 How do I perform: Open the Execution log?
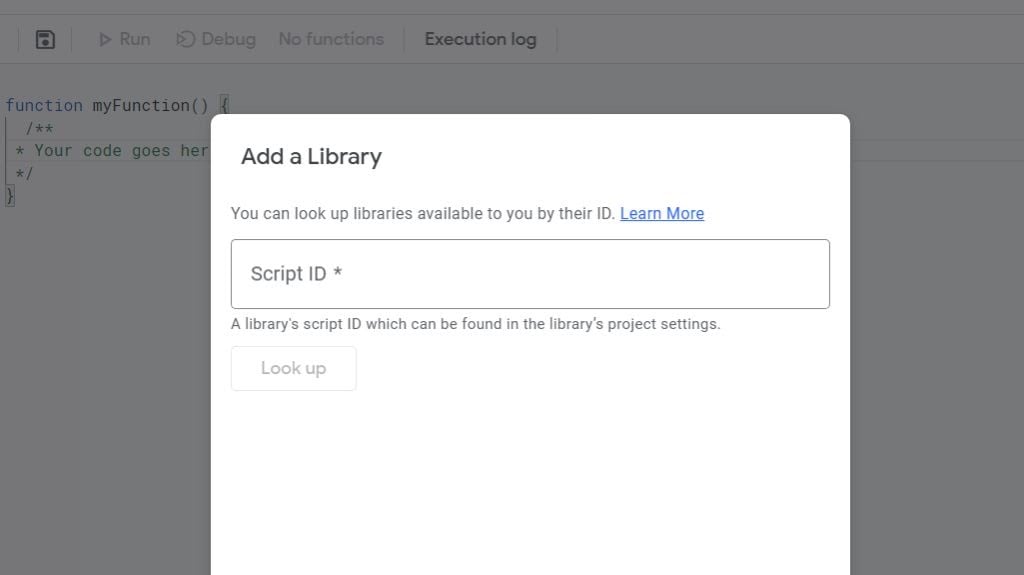[x=480, y=39]
